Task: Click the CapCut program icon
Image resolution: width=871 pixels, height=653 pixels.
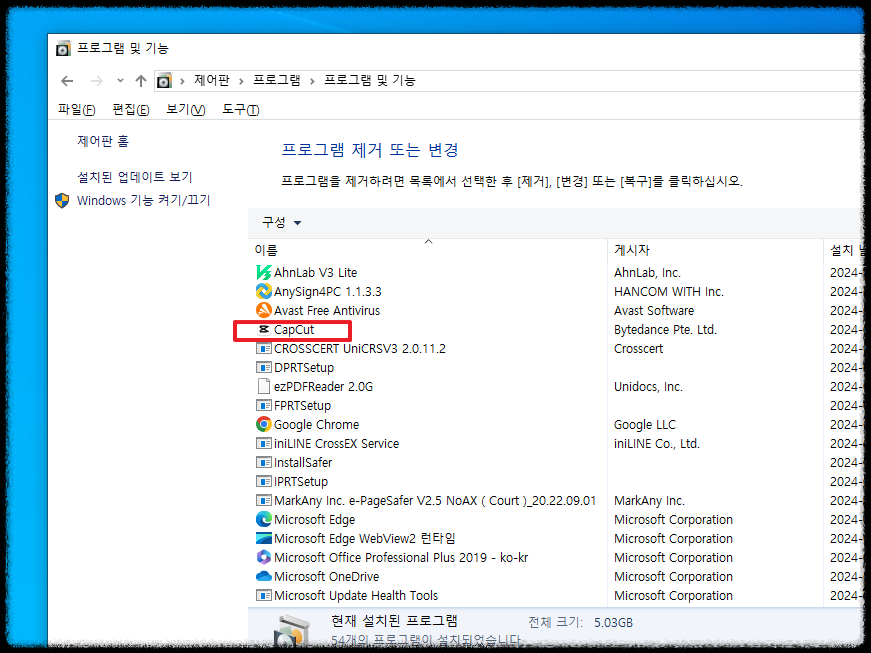Action: point(264,329)
